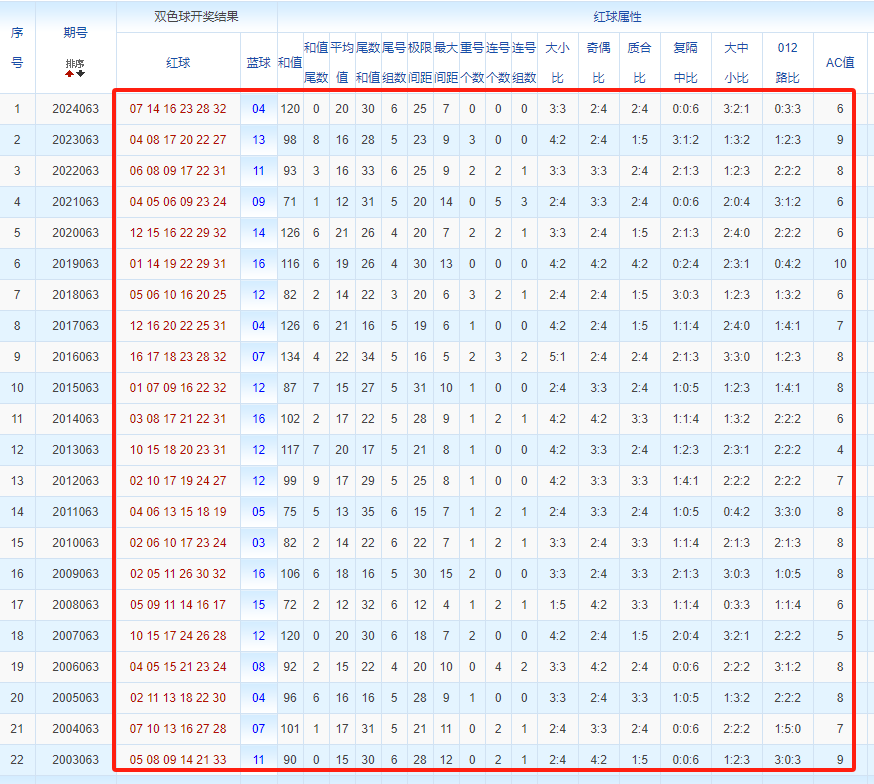Sort period numbers descending with black down arrow
The height and width of the screenshot is (784, 874).
click(81, 74)
